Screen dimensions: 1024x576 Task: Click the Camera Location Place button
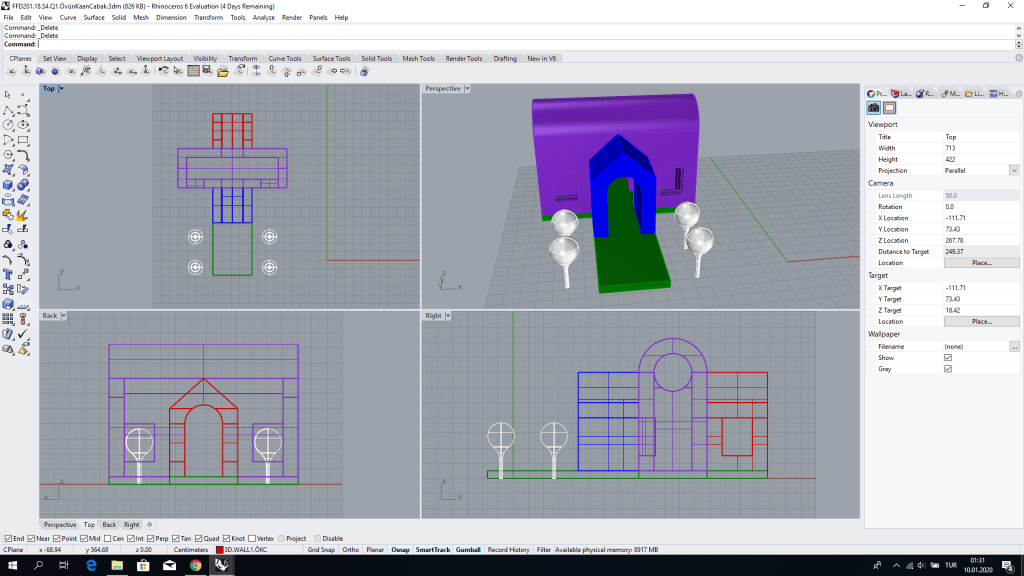pyautogui.click(x=981, y=263)
